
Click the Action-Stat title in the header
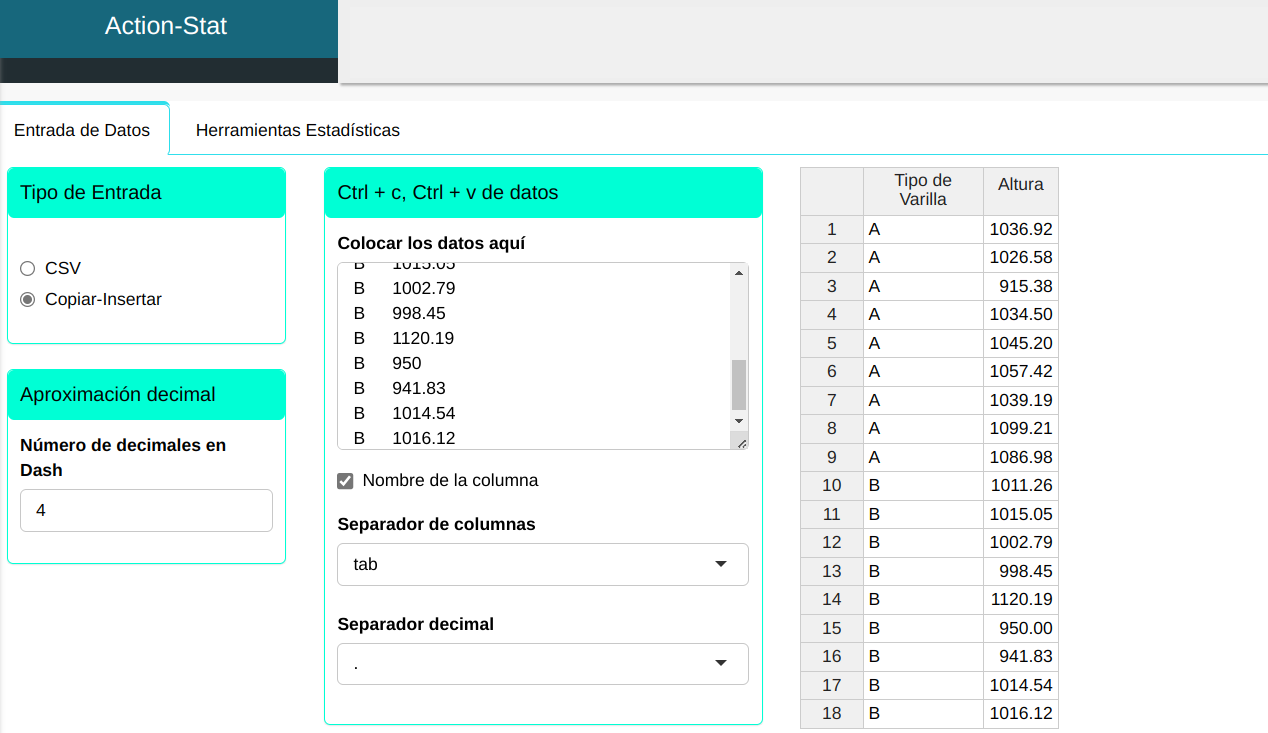pos(166,26)
